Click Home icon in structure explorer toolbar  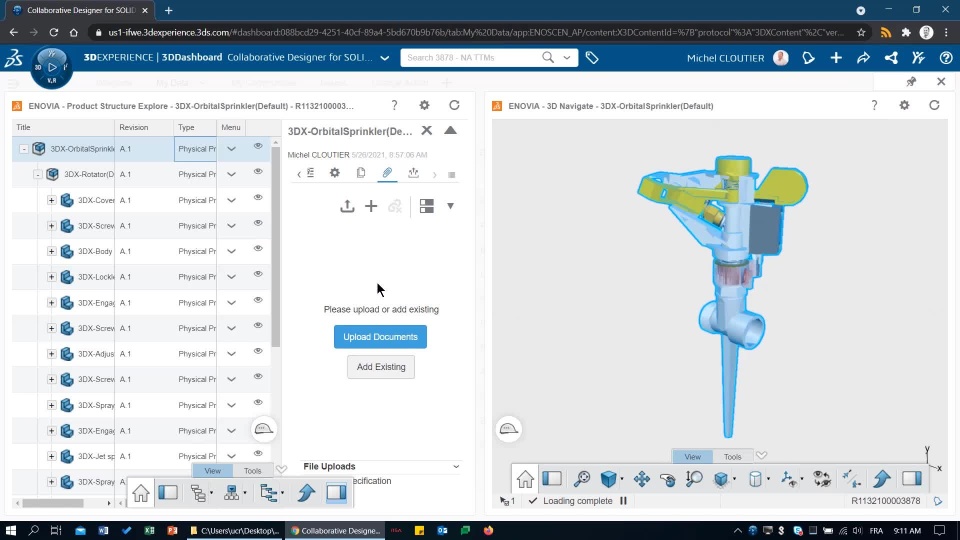(141, 493)
